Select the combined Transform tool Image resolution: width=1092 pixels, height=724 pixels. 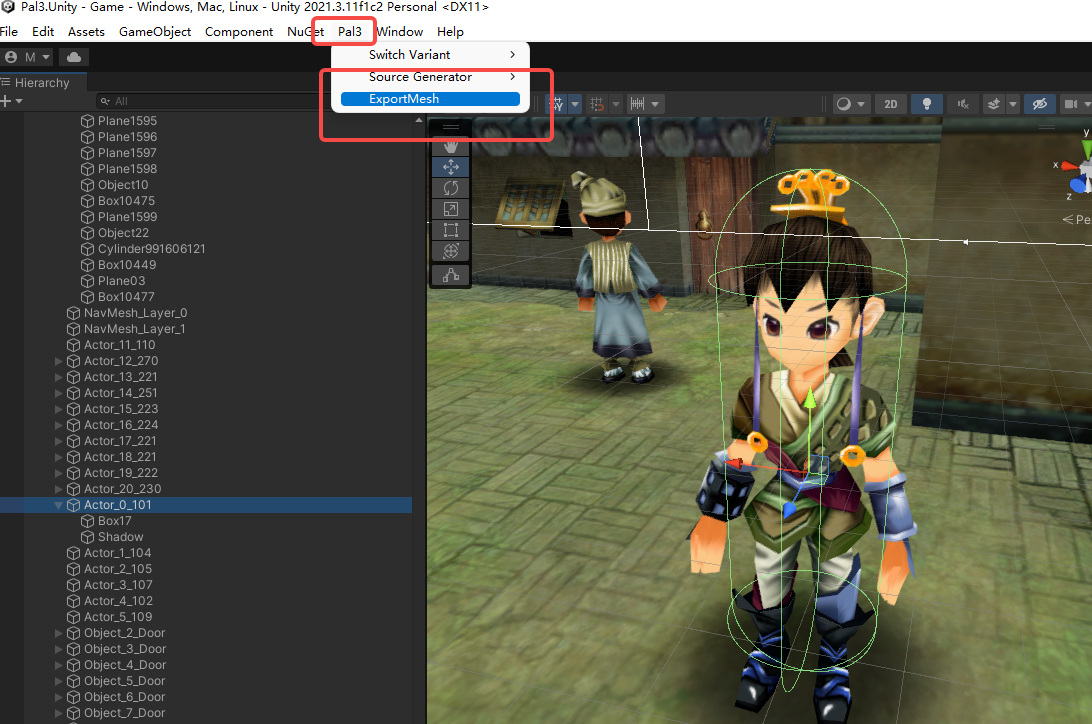[x=450, y=249]
